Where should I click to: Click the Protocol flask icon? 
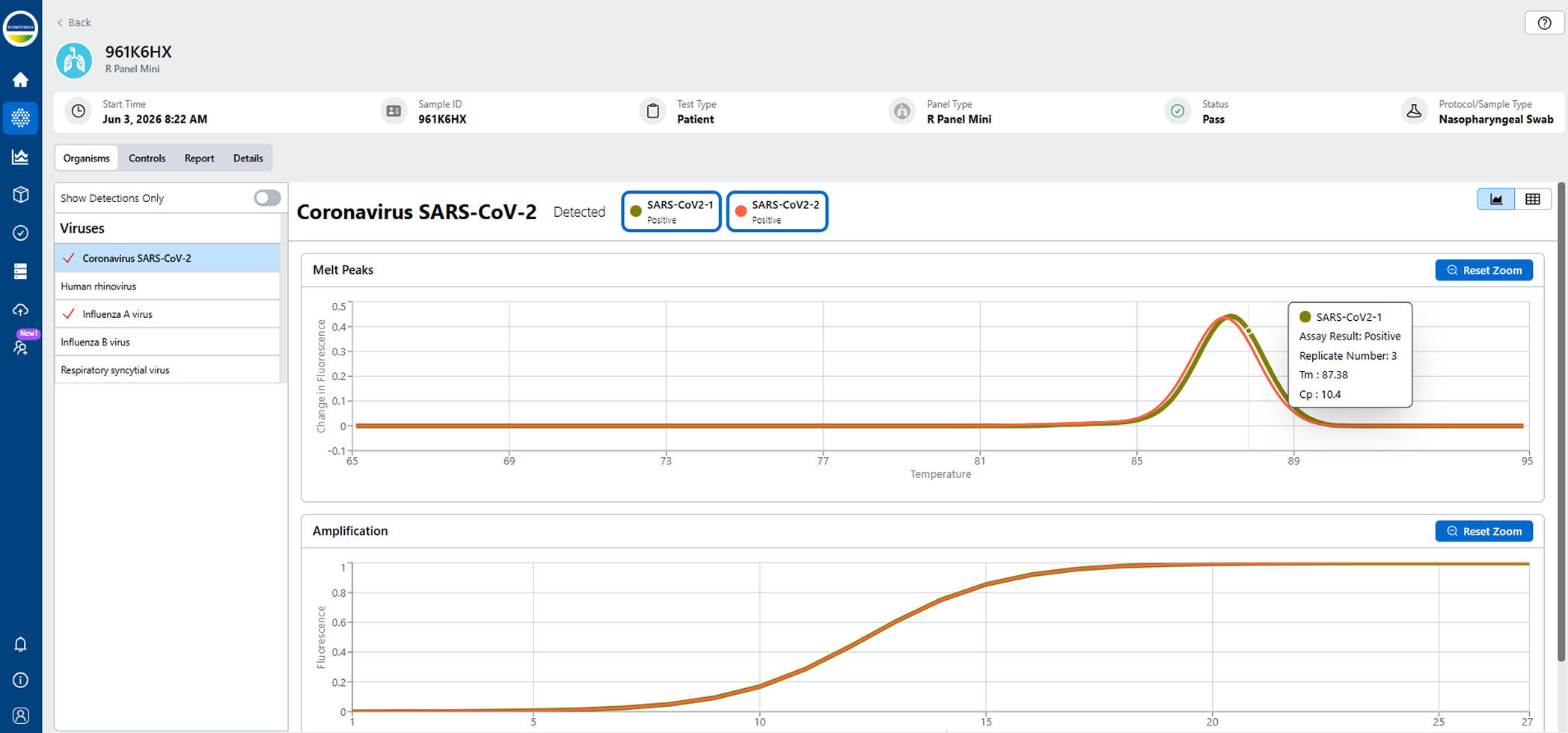pos(1414,111)
